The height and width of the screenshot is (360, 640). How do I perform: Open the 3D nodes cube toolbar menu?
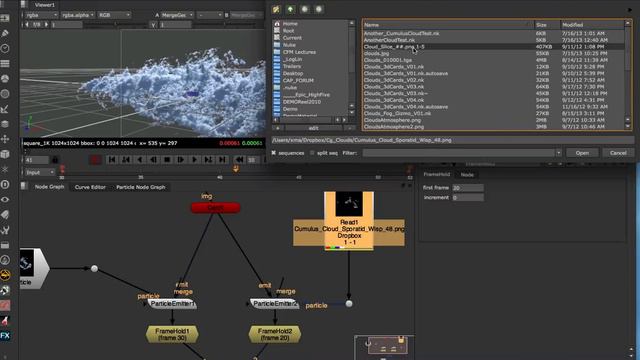pos(5,154)
